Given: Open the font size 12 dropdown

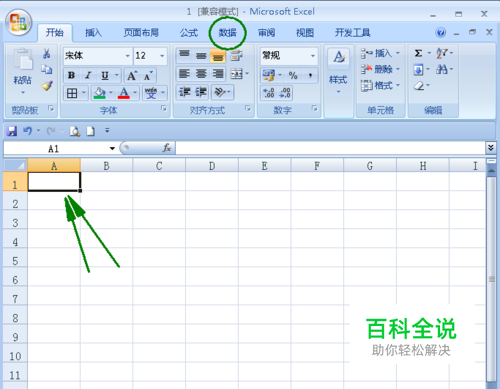Looking at the screenshot, I should point(162,56).
